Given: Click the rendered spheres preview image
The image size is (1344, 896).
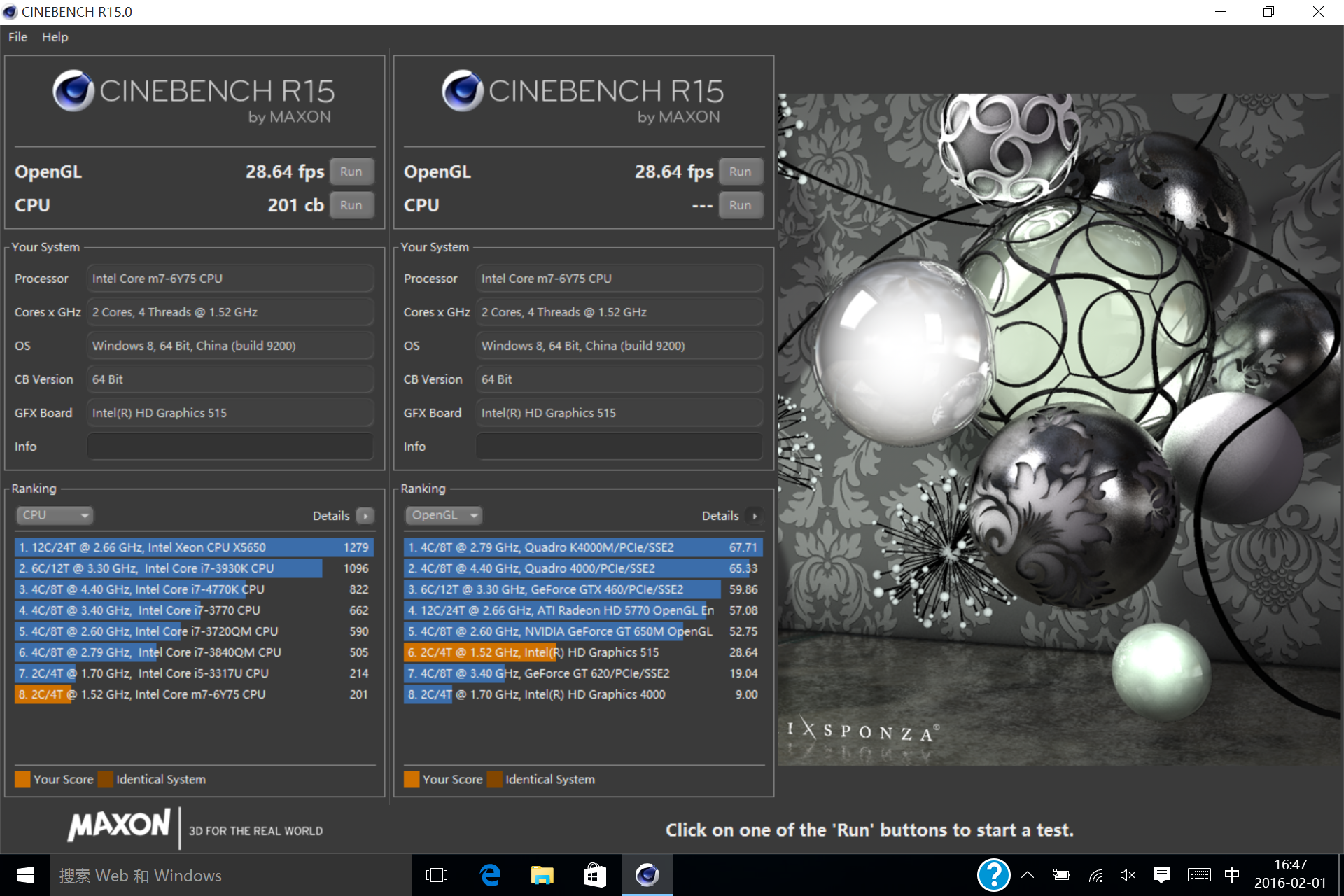Looking at the screenshot, I should click(1060, 429).
